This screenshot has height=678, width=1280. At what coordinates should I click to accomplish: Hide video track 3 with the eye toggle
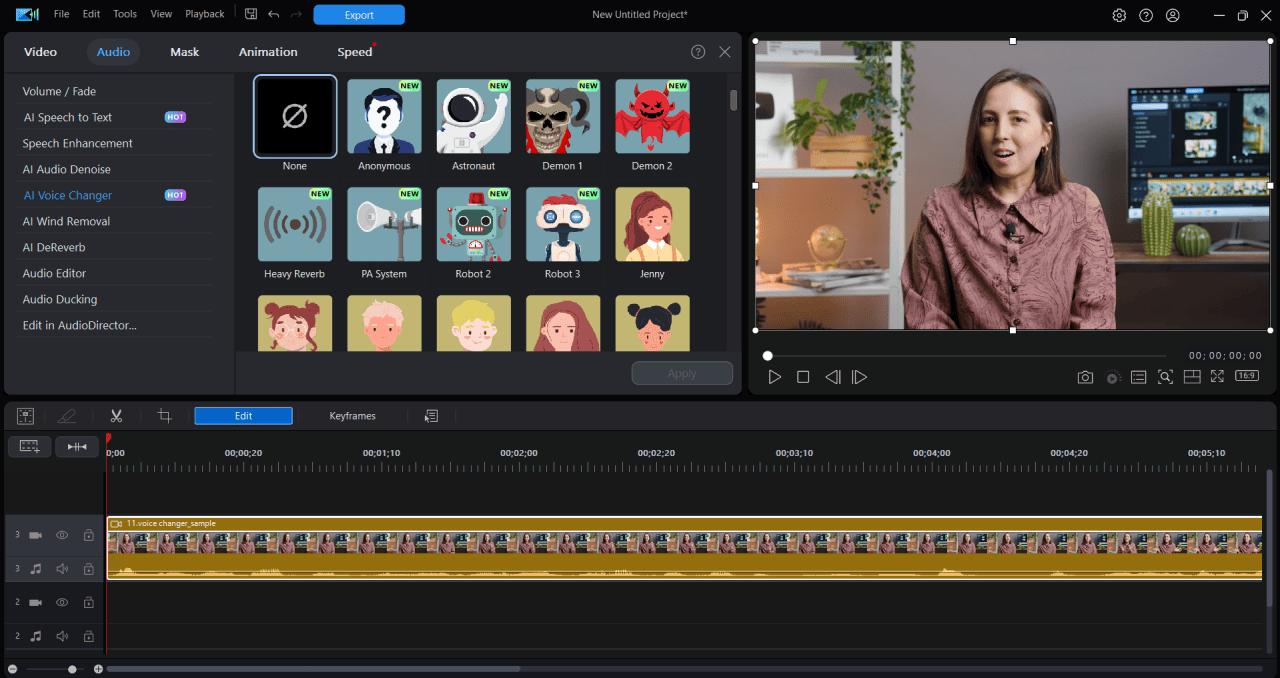pyautogui.click(x=61, y=535)
